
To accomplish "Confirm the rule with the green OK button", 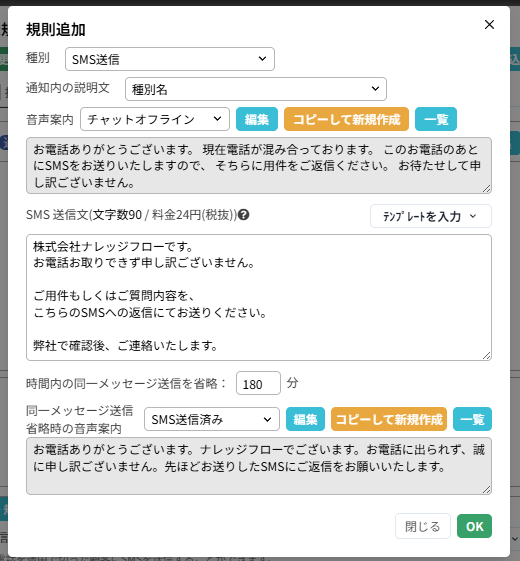I will [x=474, y=526].
